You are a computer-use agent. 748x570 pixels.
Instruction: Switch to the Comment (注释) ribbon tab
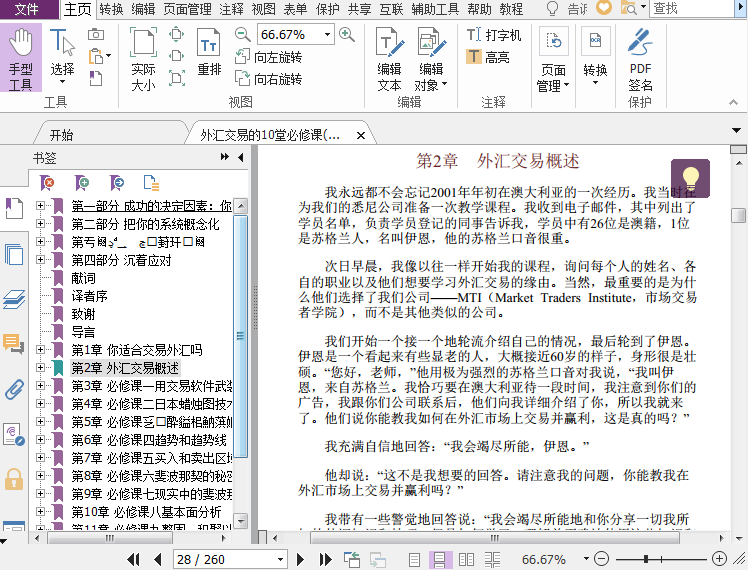click(x=231, y=9)
